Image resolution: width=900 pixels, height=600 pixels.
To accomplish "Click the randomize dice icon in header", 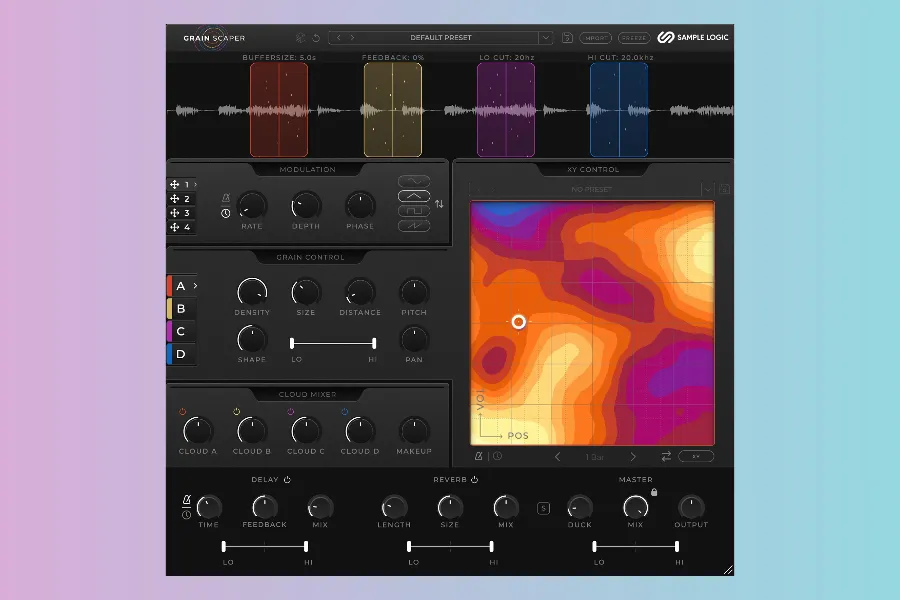I will pos(301,38).
